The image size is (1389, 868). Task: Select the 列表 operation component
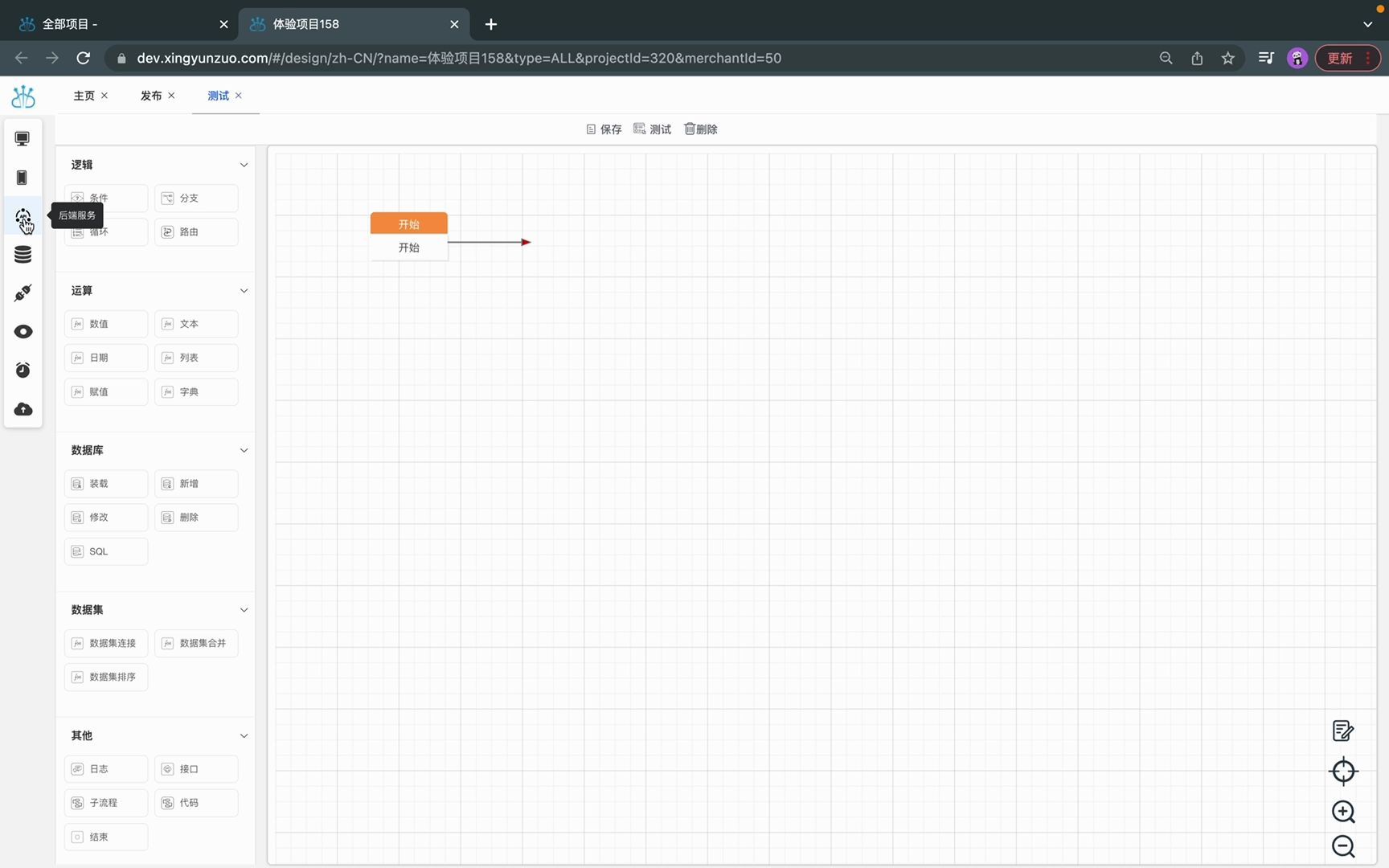(196, 358)
